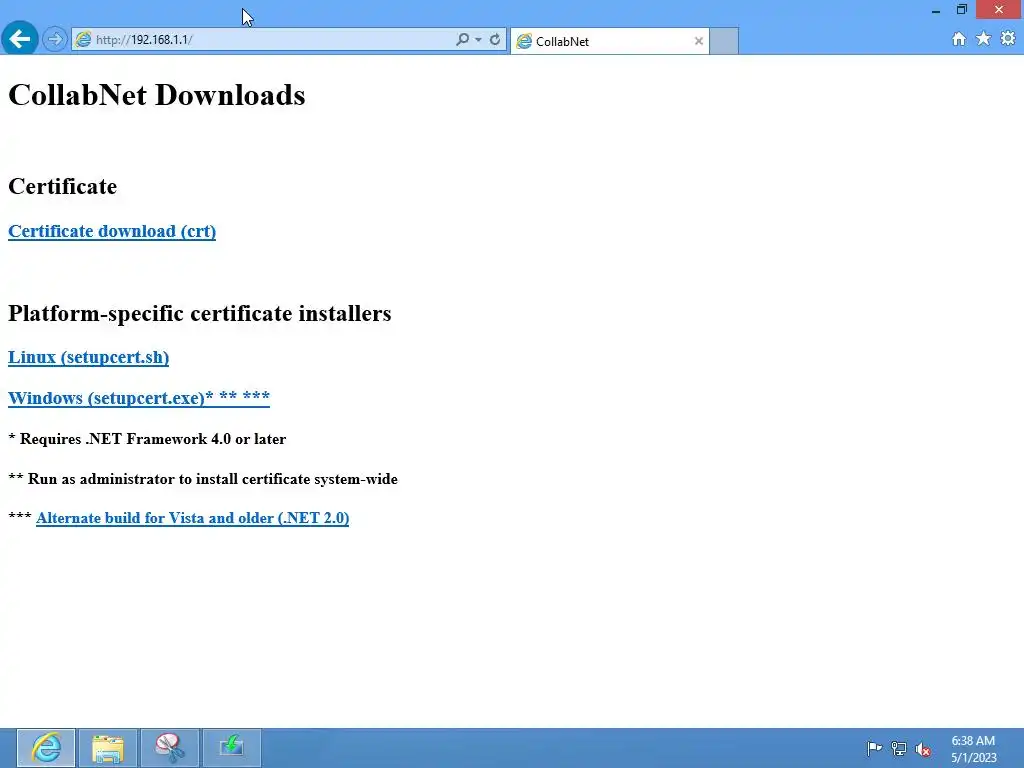Open Alternate build for Vista and older link

click(193, 518)
